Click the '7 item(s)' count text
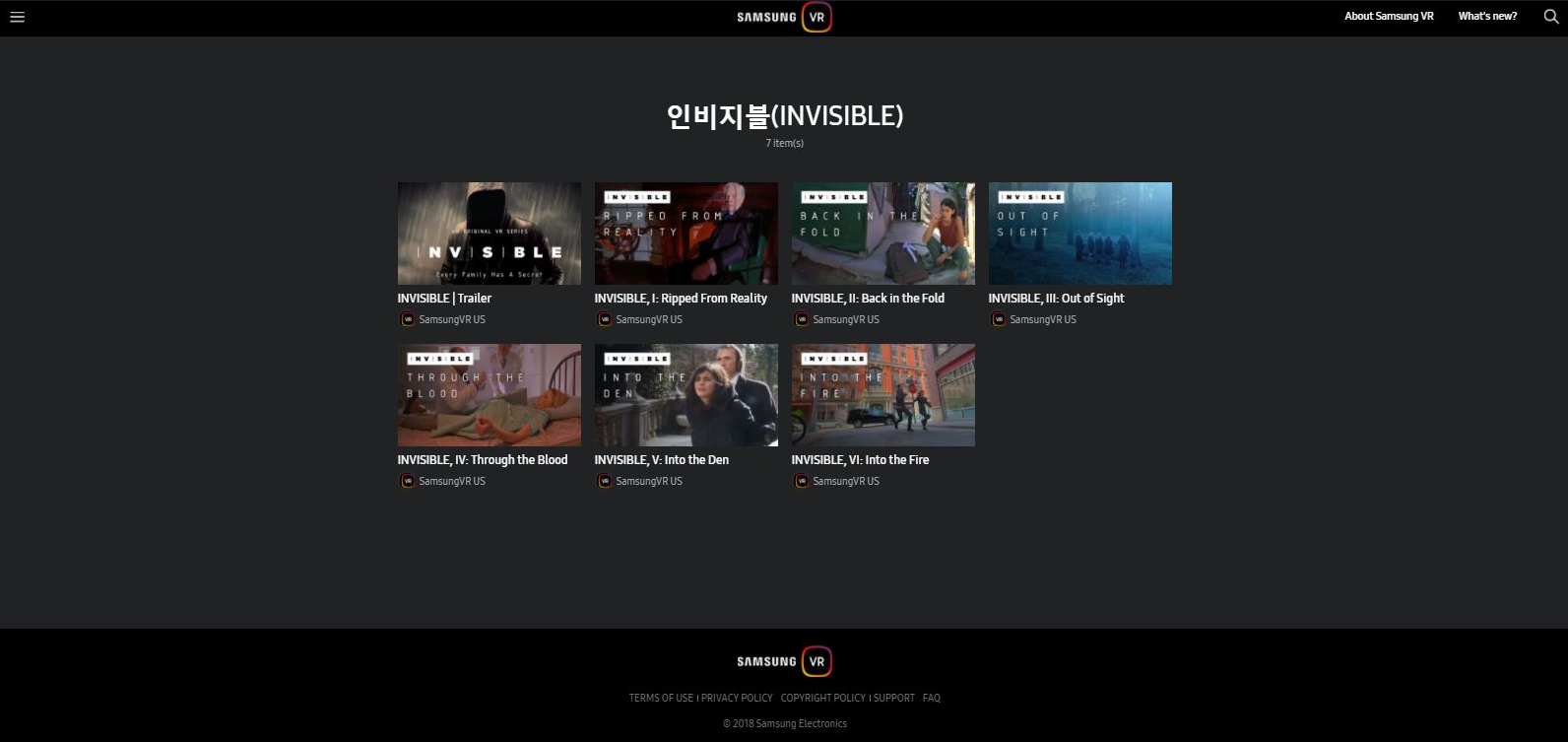Screen dimensions: 1568x742 click(784, 143)
